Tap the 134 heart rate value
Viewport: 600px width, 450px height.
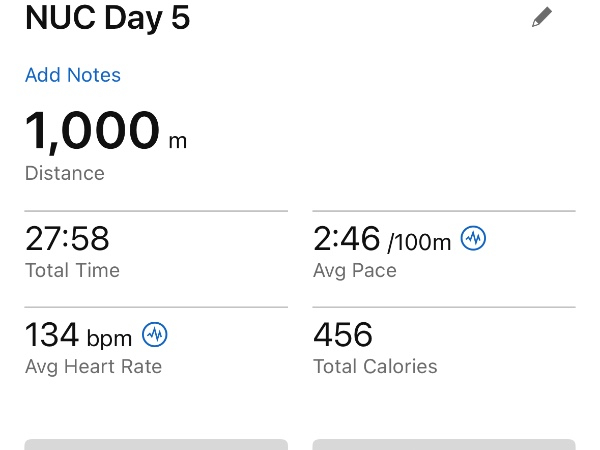coord(52,334)
